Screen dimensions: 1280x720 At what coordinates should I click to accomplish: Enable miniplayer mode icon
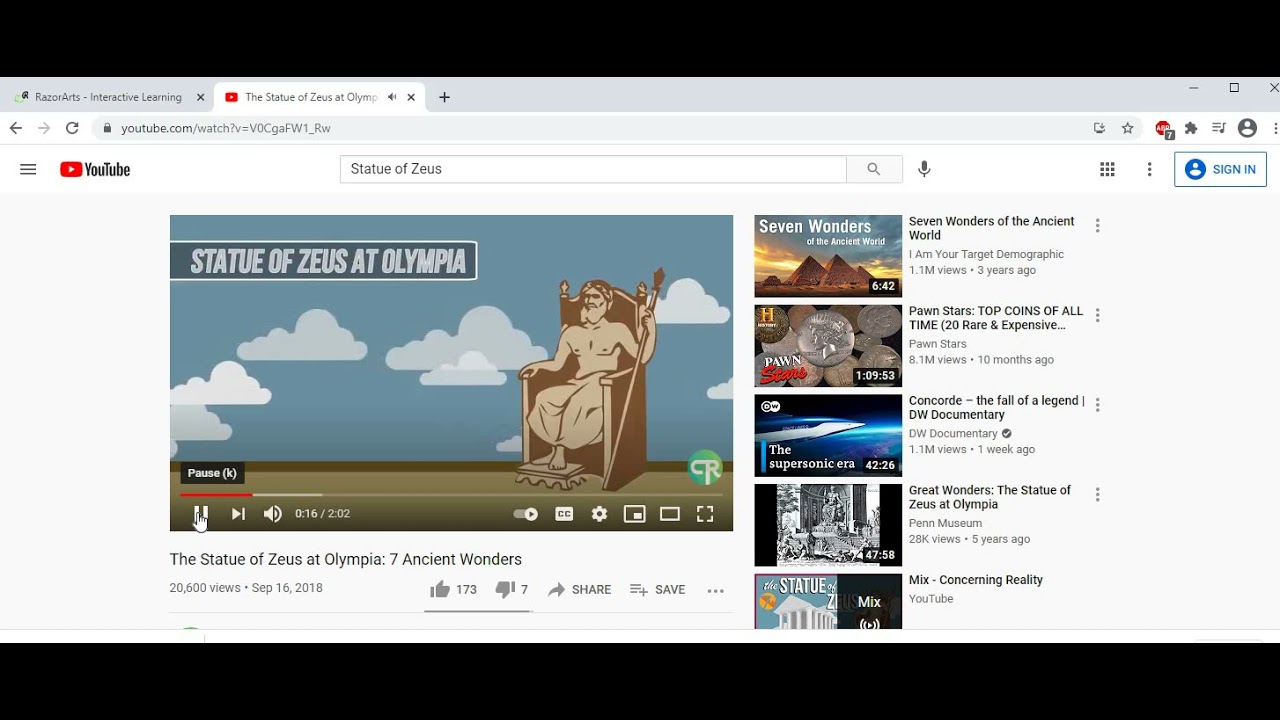tap(634, 514)
